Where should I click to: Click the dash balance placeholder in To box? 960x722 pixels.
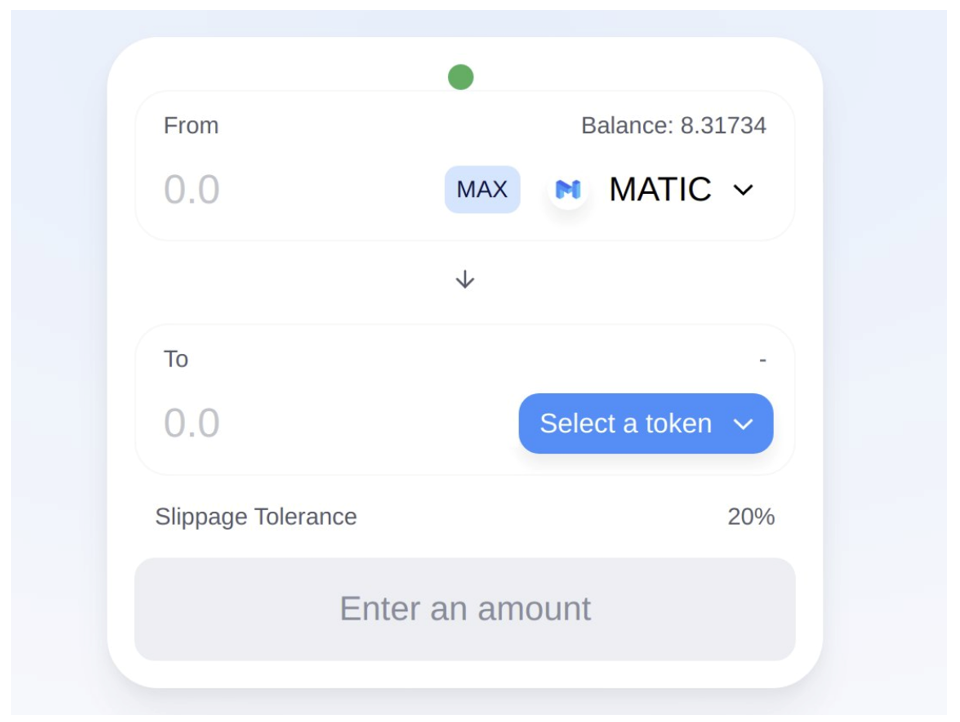pyautogui.click(x=763, y=360)
